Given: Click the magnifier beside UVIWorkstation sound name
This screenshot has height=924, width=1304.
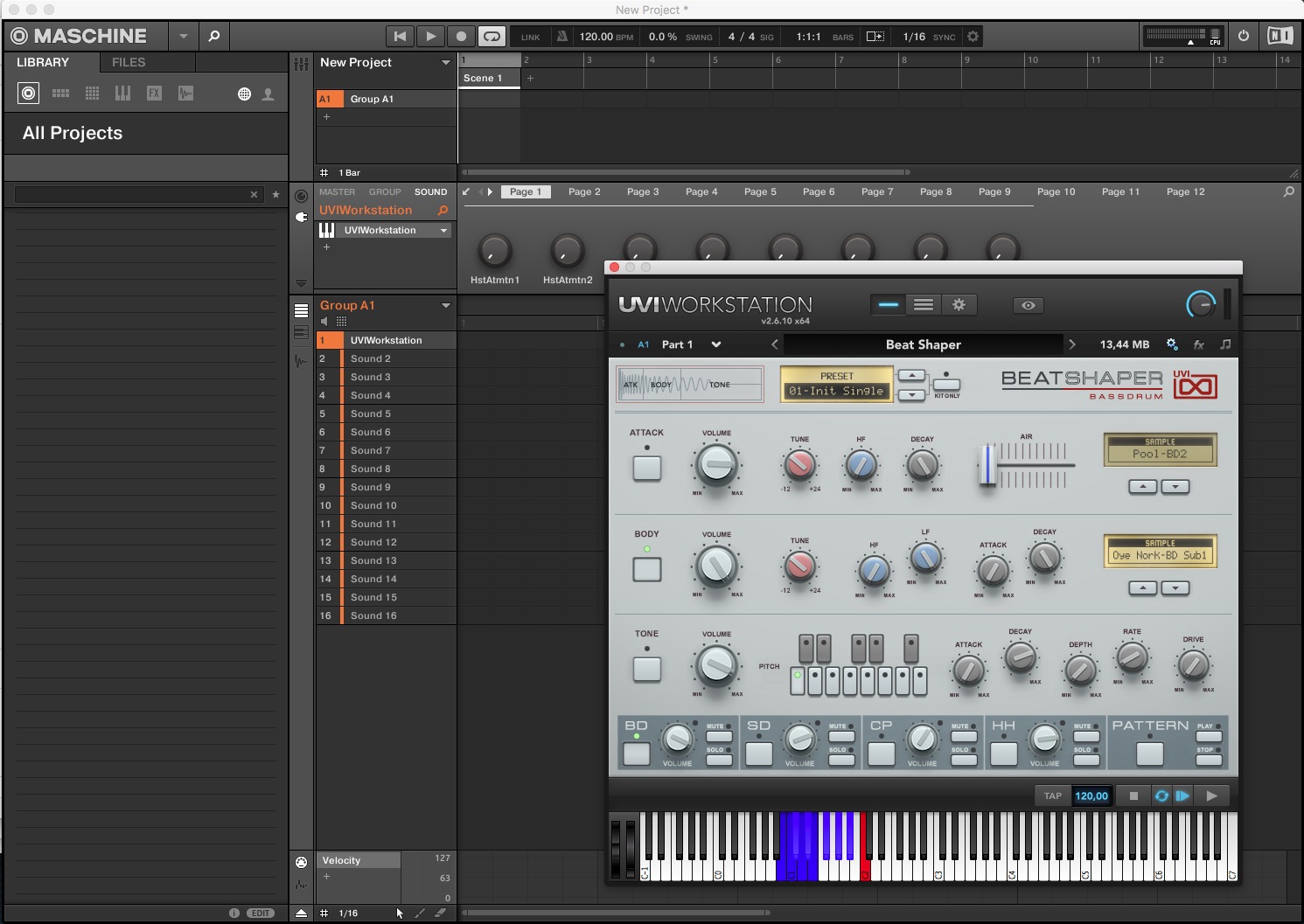Looking at the screenshot, I should point(443,211).
